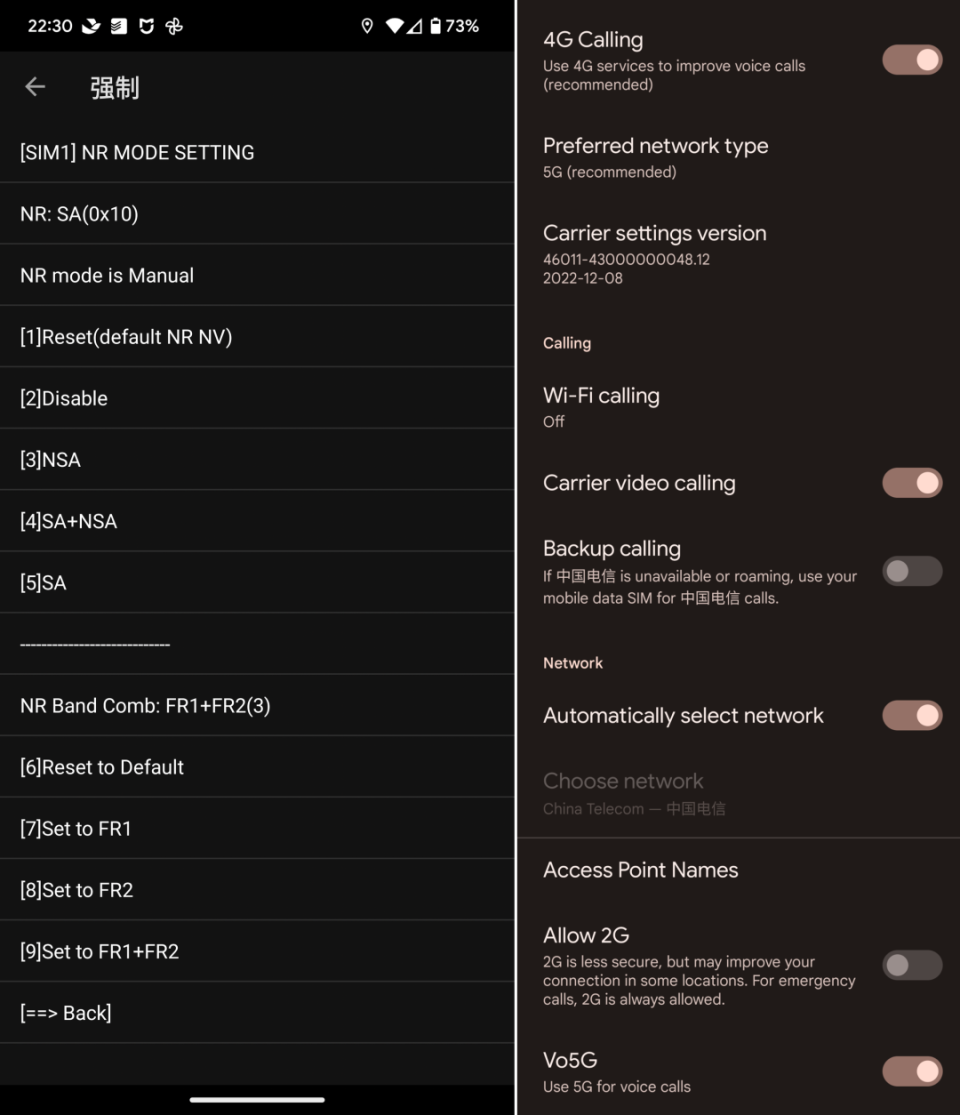The height and width of the screenshot is (1115, 960).
Task: Select [5]SA NR mode option
Action: [x=257, y=583]
